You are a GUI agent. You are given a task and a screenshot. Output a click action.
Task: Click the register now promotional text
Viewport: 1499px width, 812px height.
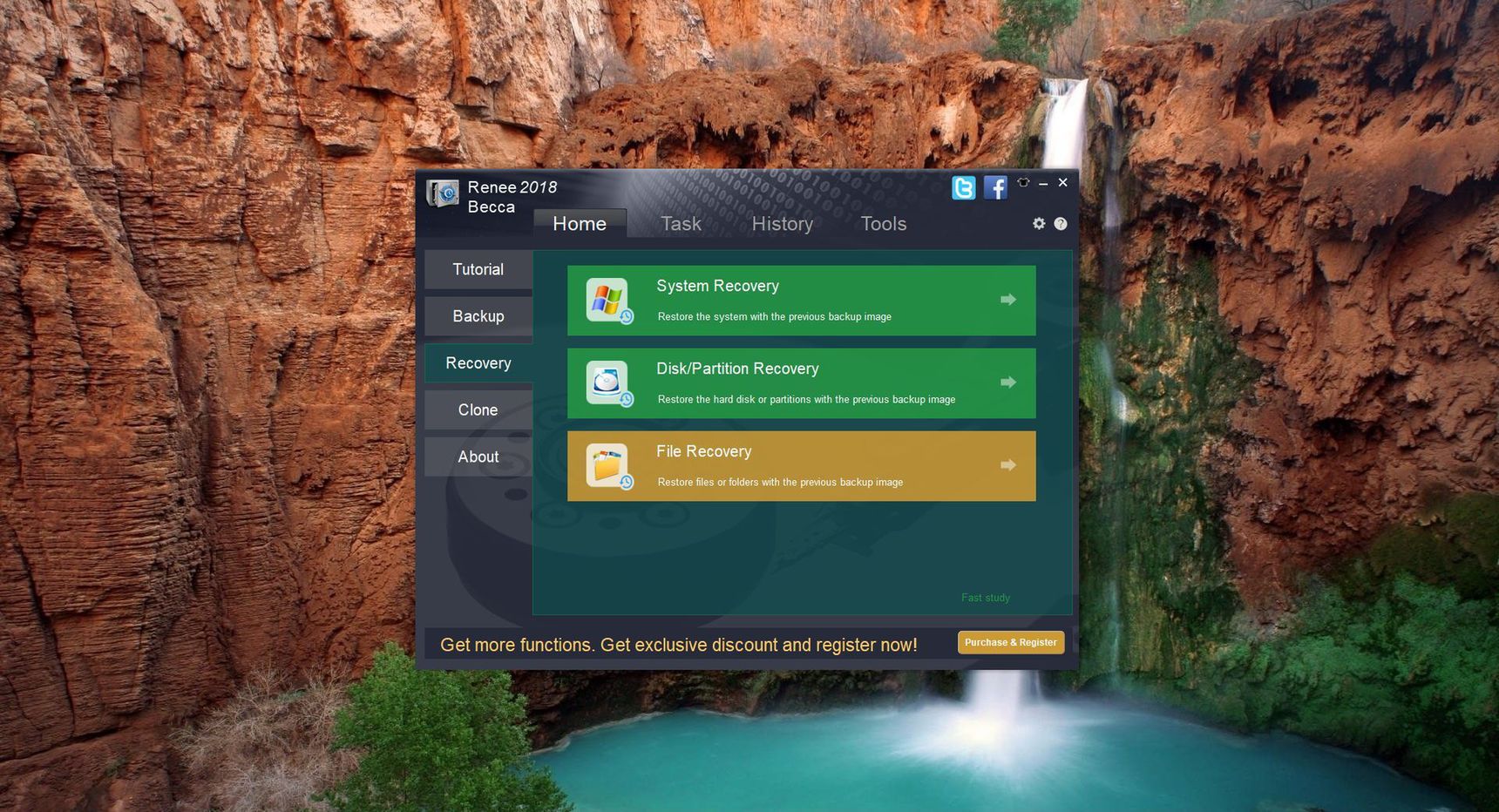pyautogui.click(x=679, y=645)
